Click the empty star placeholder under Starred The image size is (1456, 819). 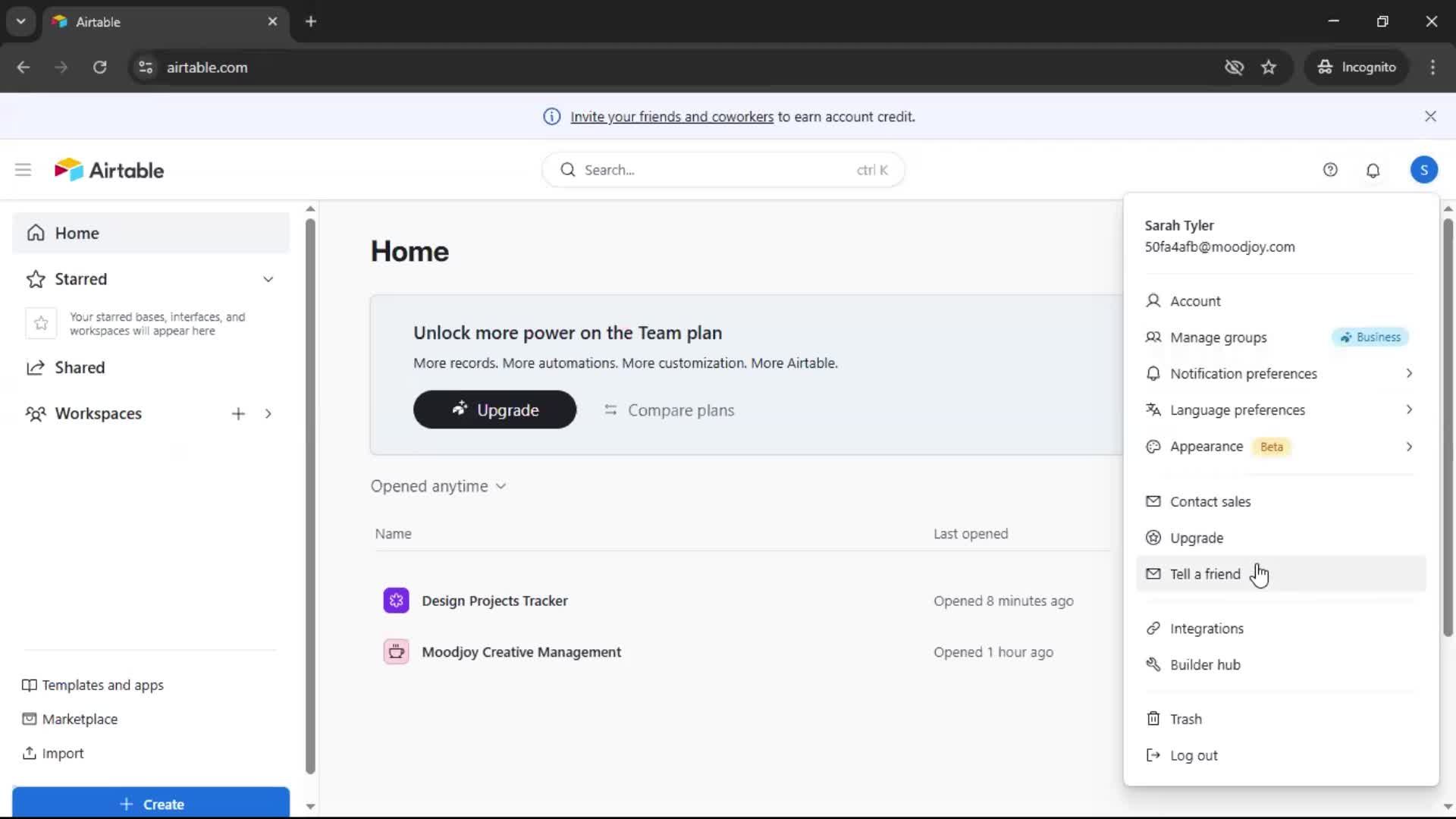(41, 324)
